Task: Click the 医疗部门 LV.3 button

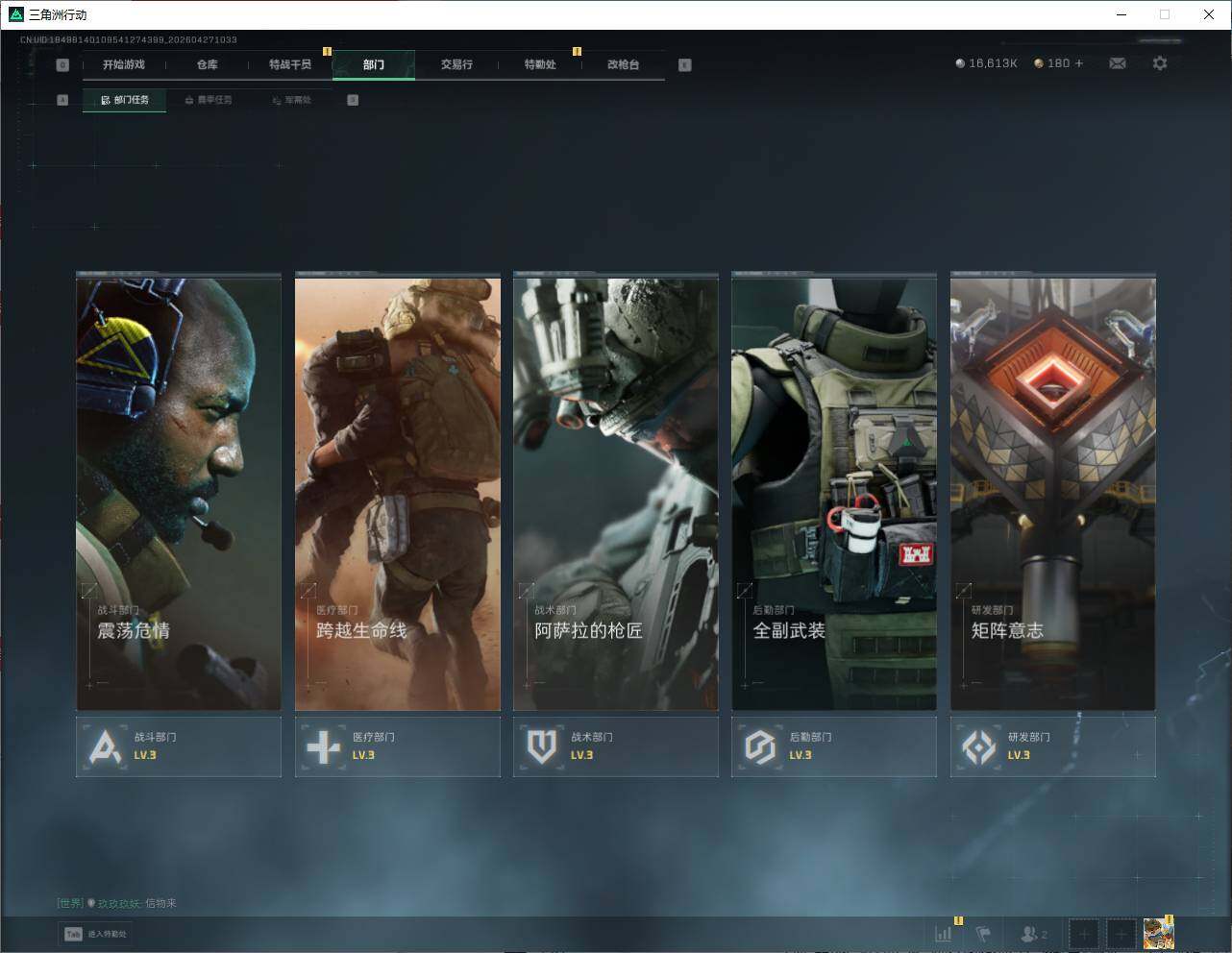Action: (398, 746)
